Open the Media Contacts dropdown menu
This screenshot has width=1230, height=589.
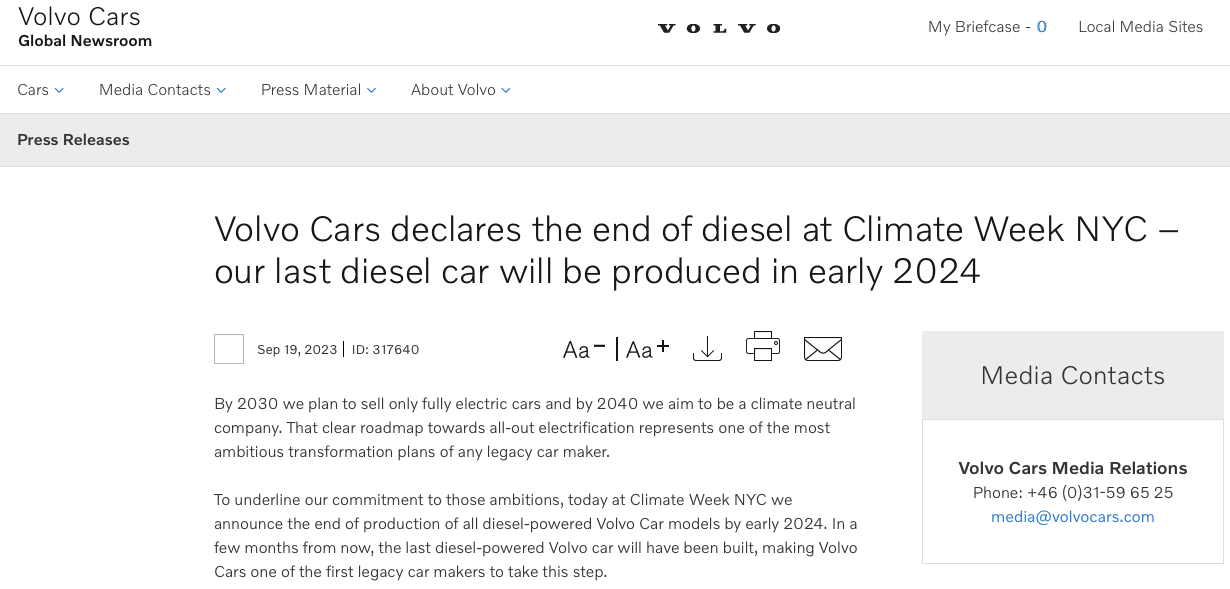162,90
